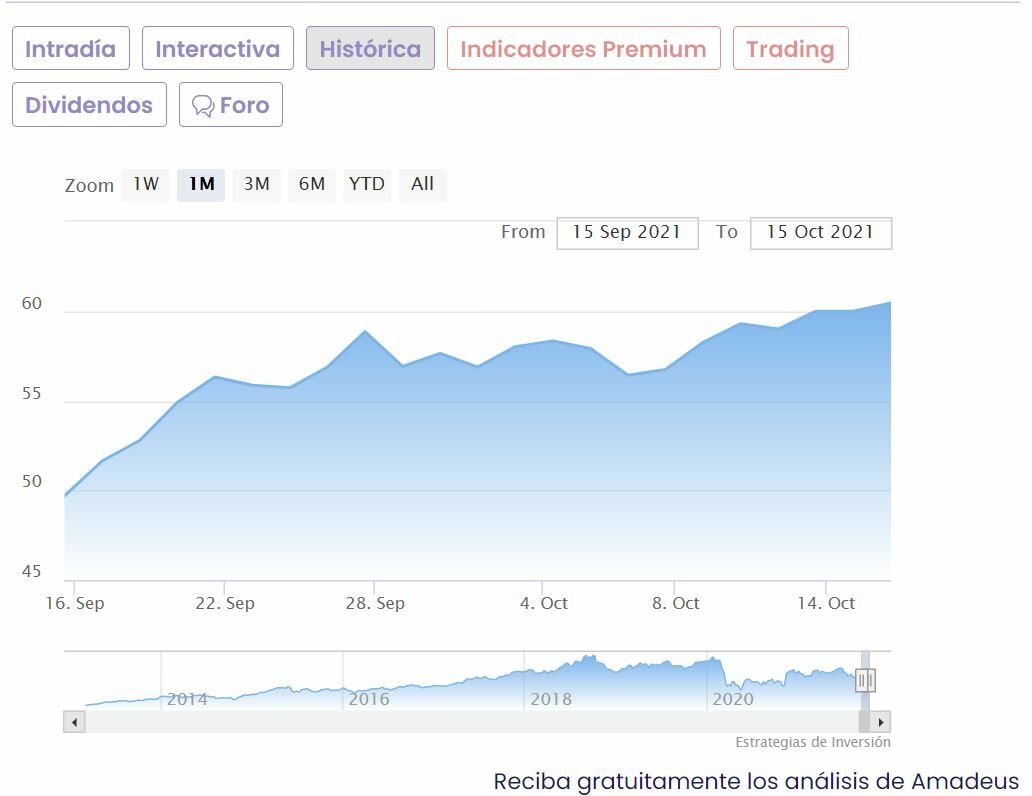Set zoom range to 1W
This screenshot has width=1032, height=796.
(x=145, y=184)
